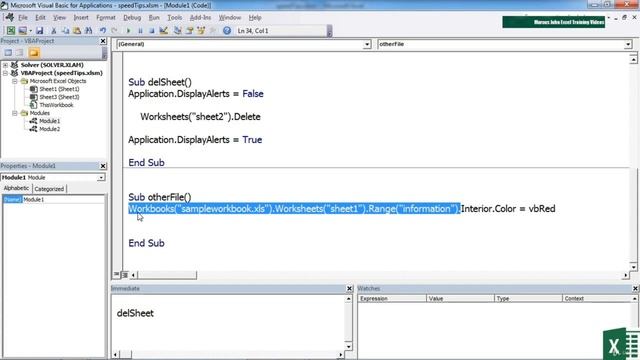This screenshot has width=640, height=360.
Task: Open the Window menu
Action: pos(230,18)
